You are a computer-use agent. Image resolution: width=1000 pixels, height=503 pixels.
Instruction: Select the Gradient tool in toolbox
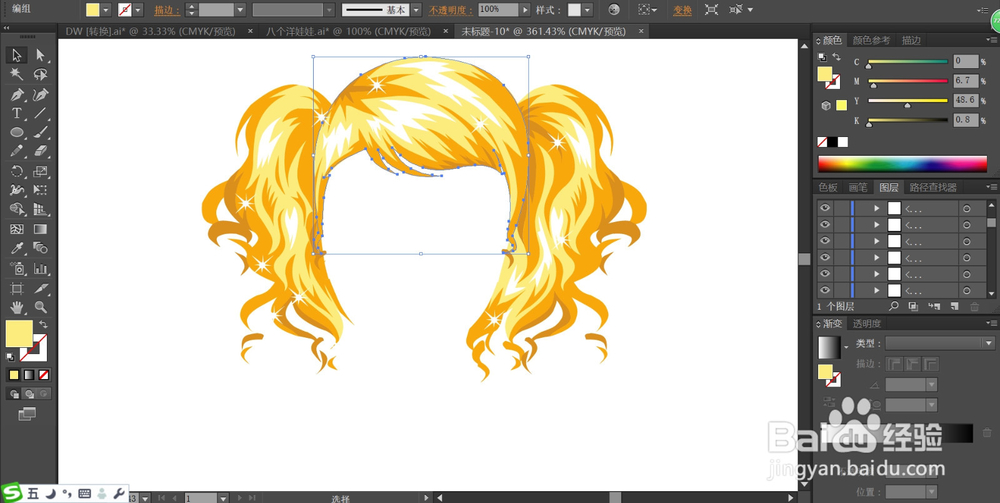click(x=40, y=229)
